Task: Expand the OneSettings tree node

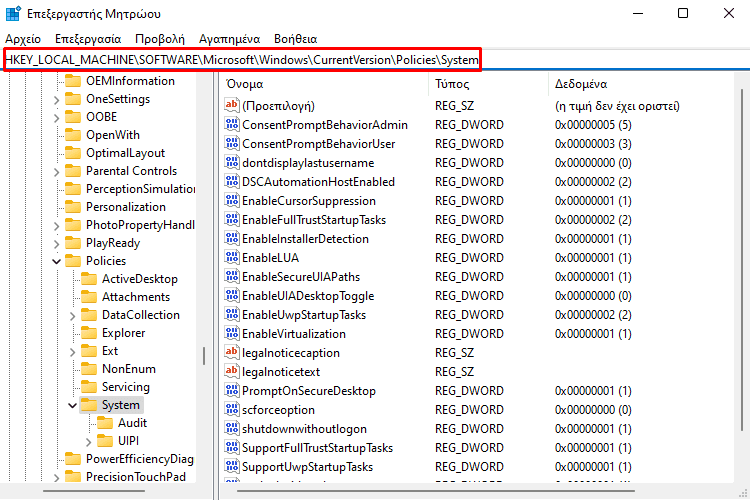Action: 56,100
